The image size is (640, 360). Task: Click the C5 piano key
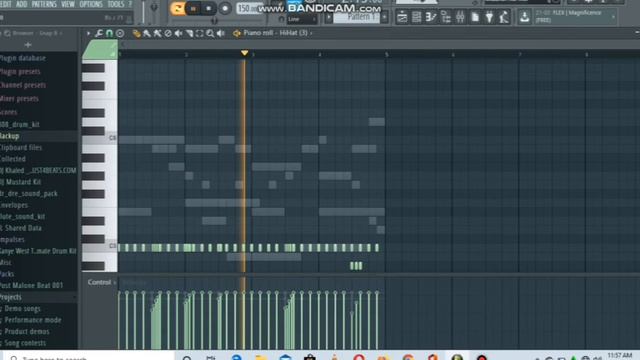pos(100,247)
